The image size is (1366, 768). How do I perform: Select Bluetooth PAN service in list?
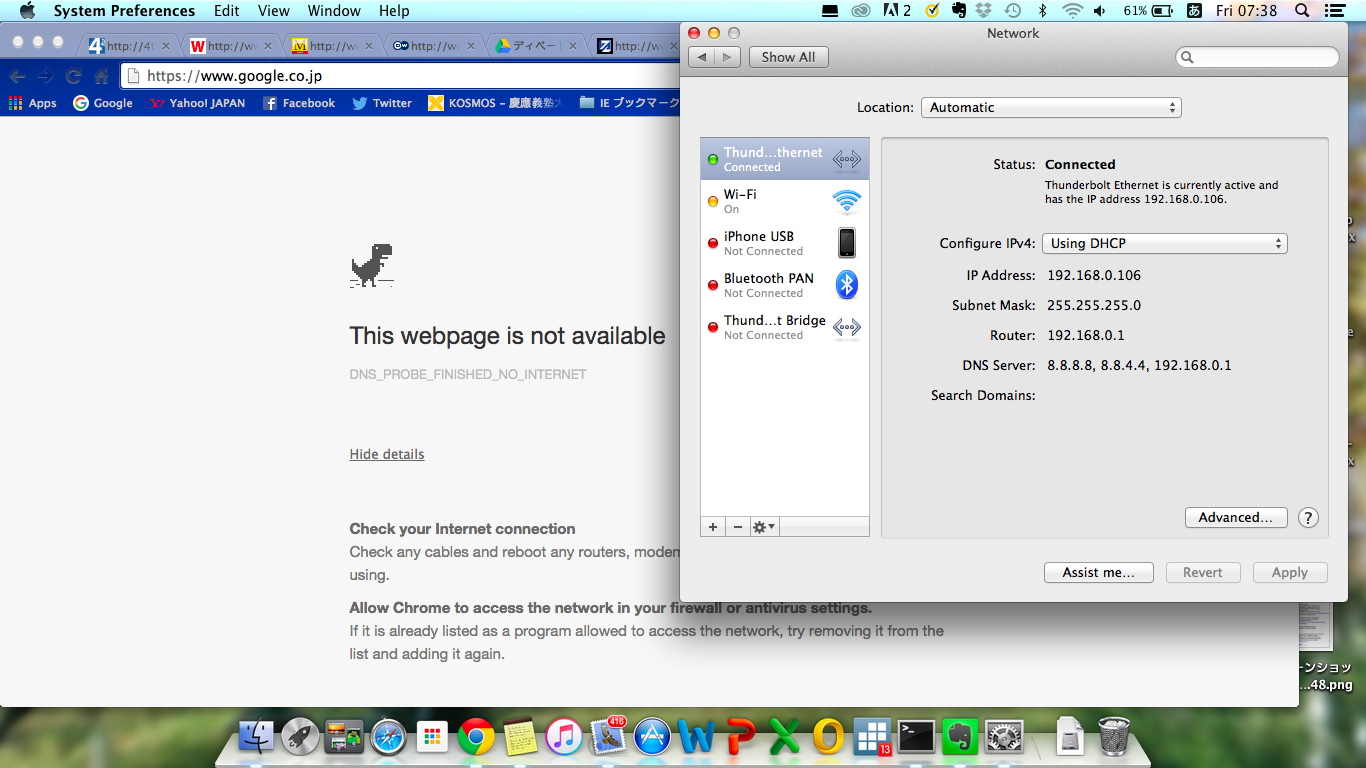785,285
